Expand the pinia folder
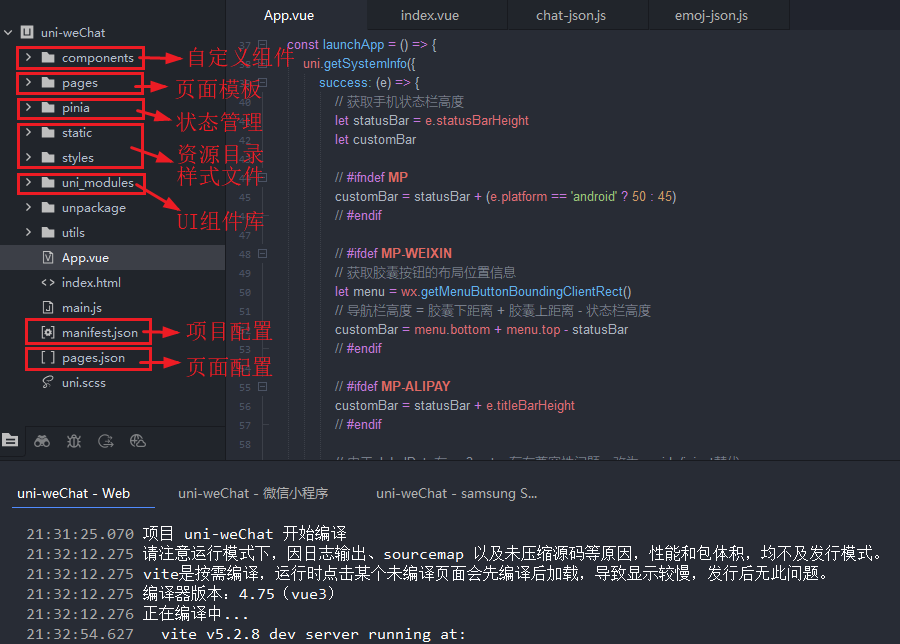This screenshot has width=900, height=644. click(x=27, y=107)
